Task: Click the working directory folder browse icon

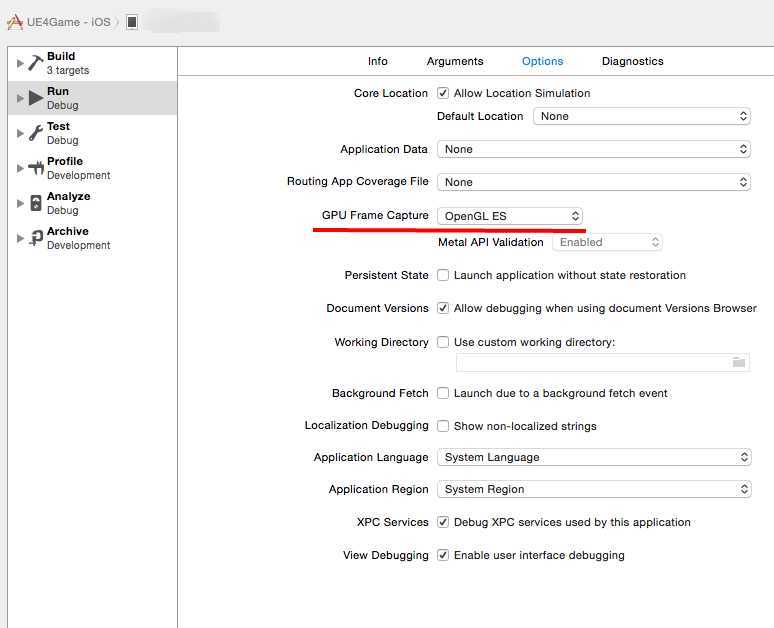Action: coord(738,362)
